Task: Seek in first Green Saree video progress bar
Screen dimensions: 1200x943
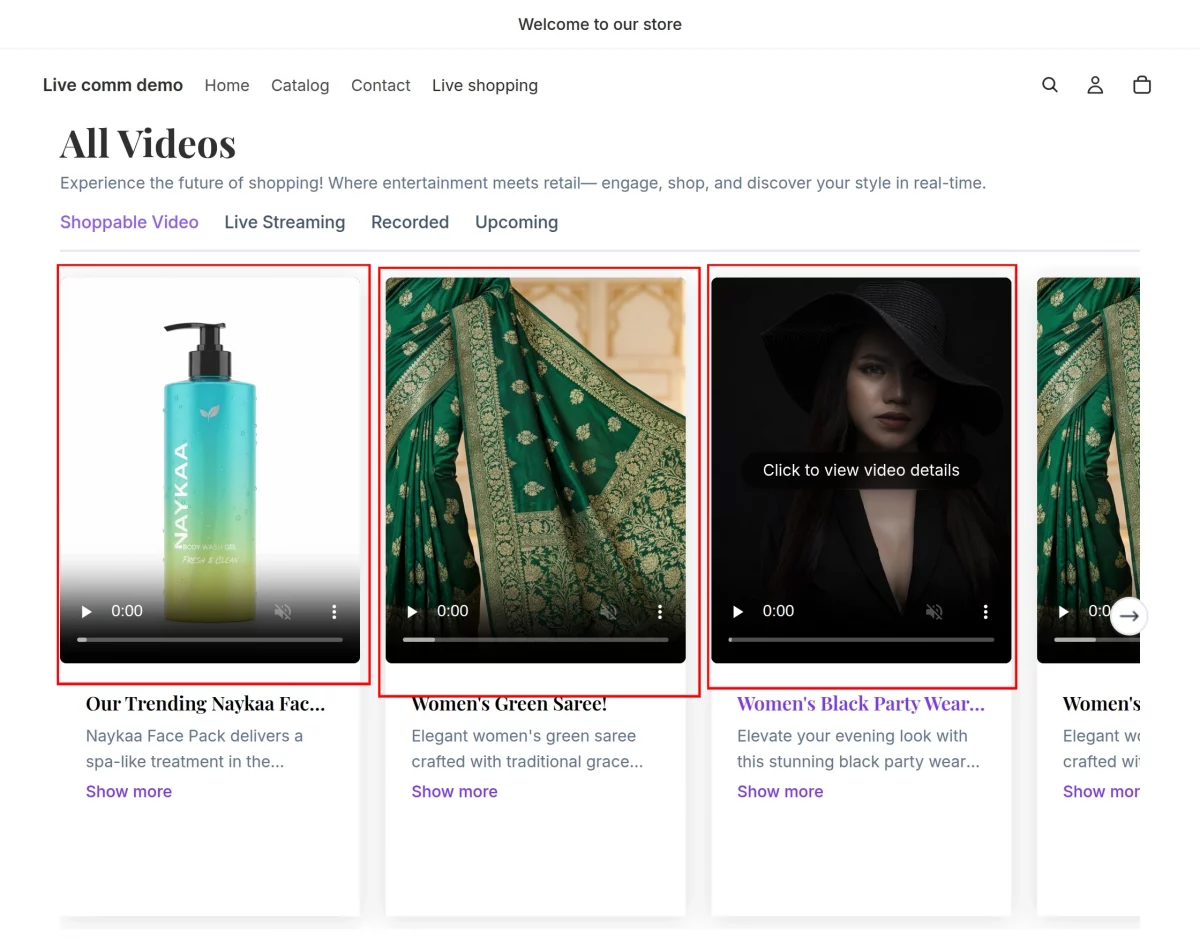Action: click(536, 639)
